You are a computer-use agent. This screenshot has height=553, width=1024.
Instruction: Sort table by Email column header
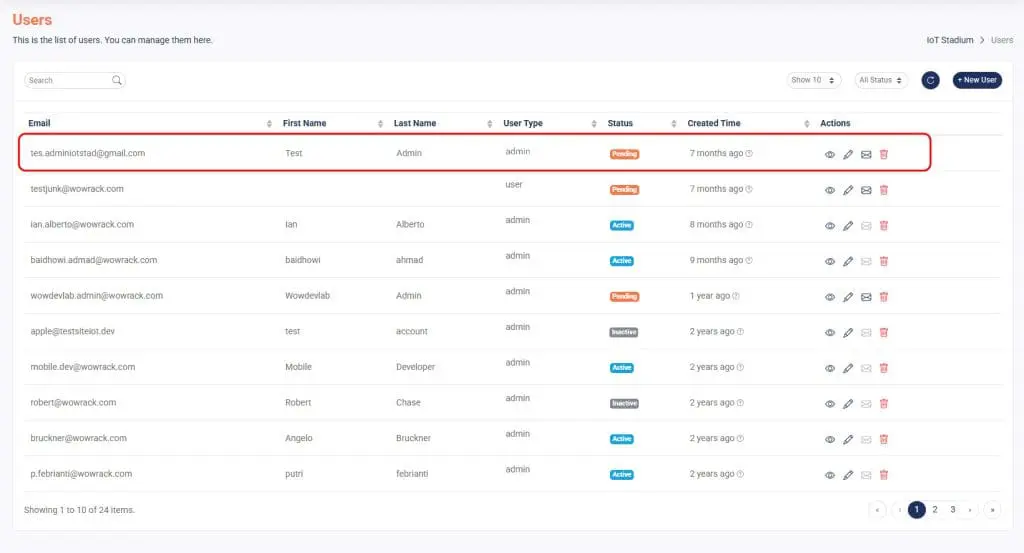[40, 123]
